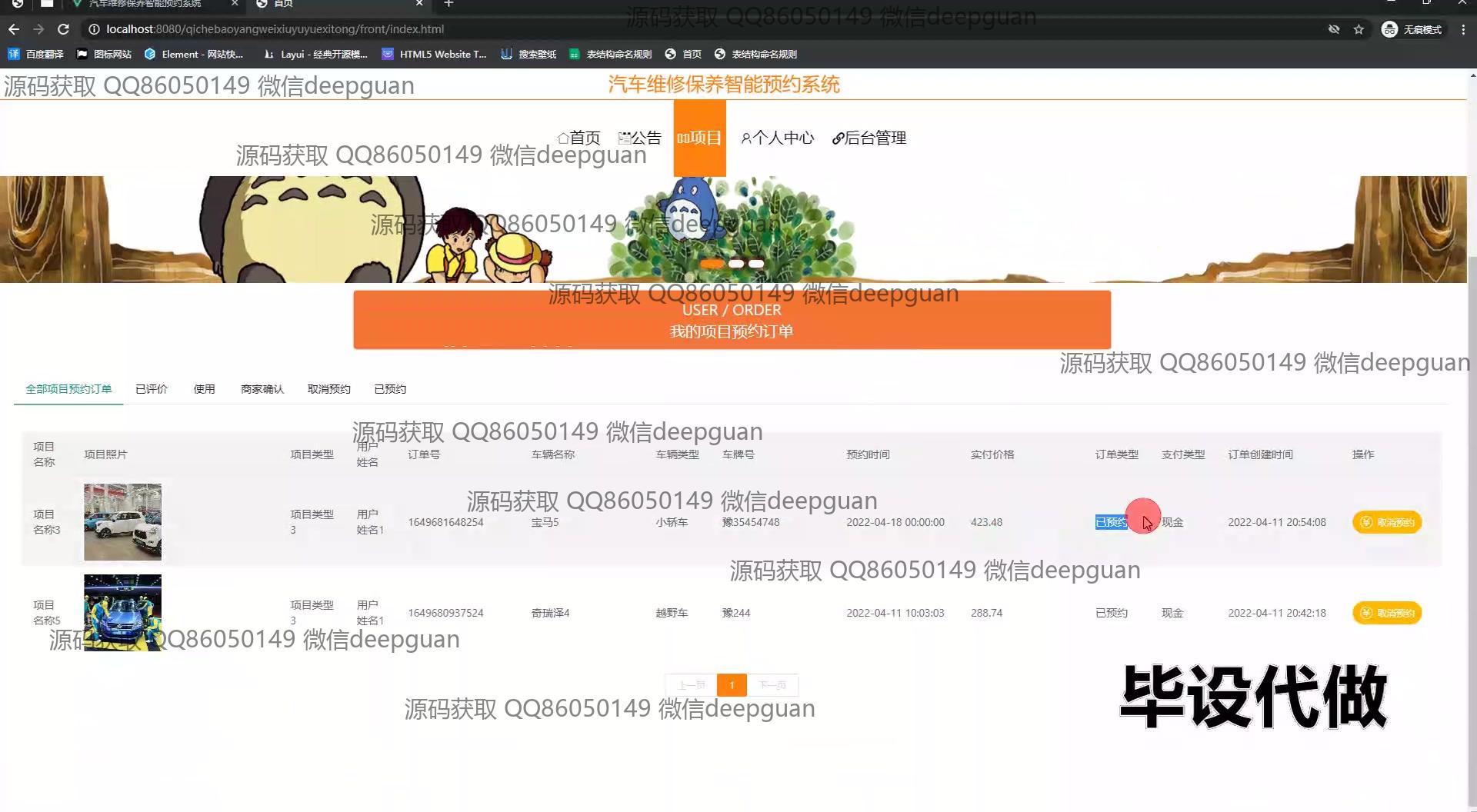Screen dimensions: 1477x812
Task: Open the Layui bookmark
Action: 315,54
